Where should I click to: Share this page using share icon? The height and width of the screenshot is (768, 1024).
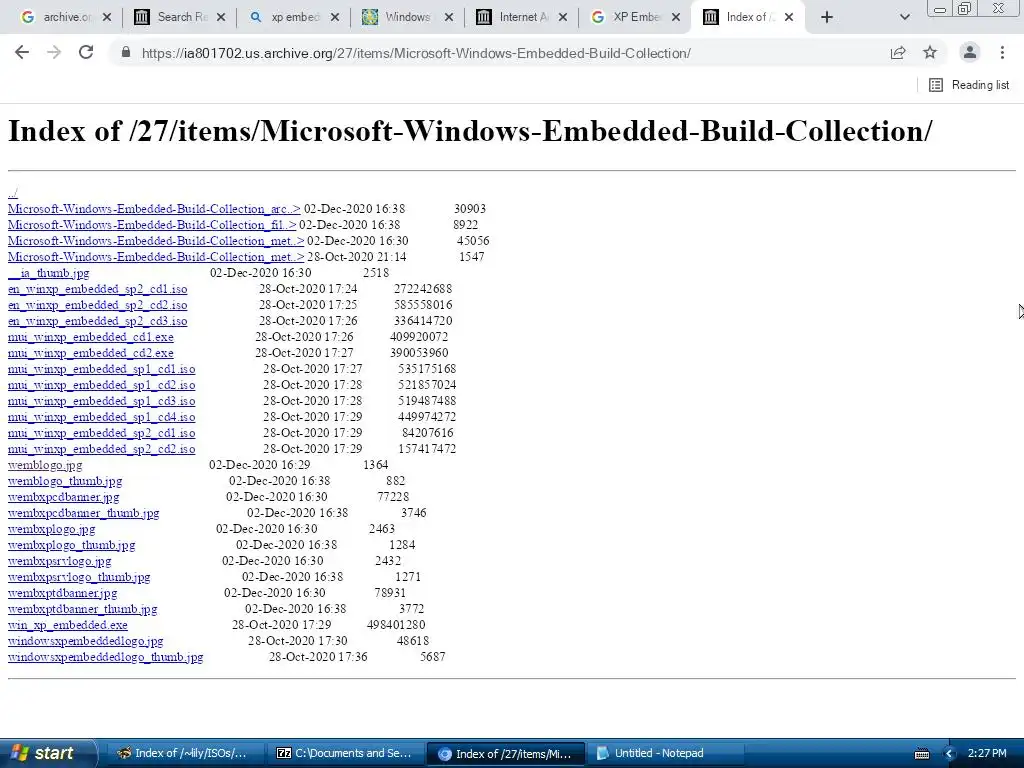[x=898, y=53]
